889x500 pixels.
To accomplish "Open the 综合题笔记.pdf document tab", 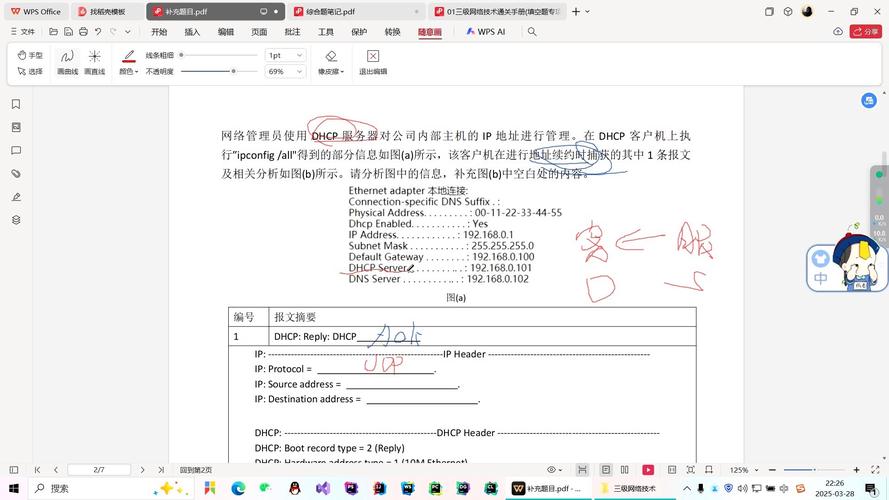I will [357, 11].
